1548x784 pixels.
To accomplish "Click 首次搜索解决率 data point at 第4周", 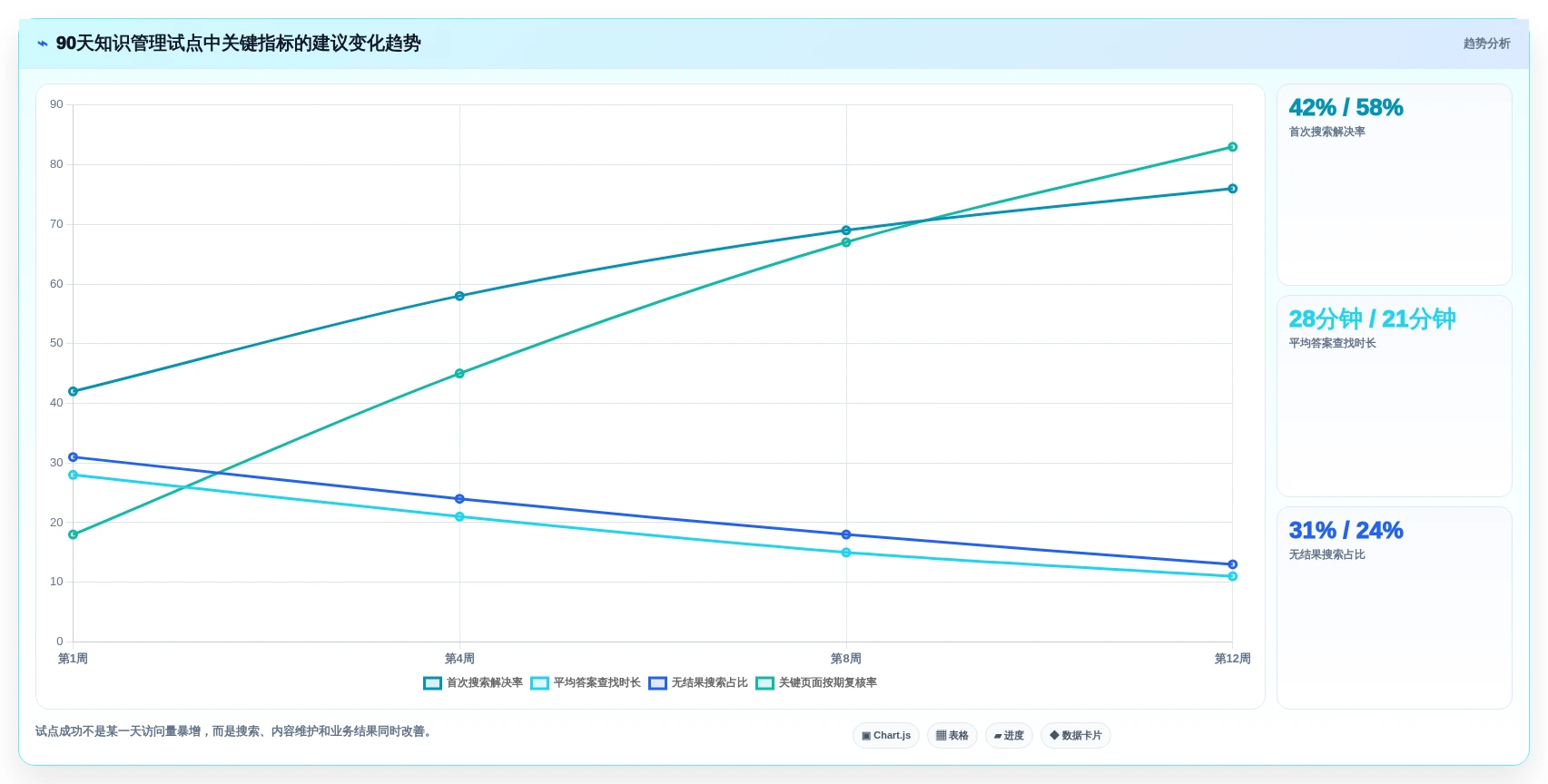I will pos(459,296).
